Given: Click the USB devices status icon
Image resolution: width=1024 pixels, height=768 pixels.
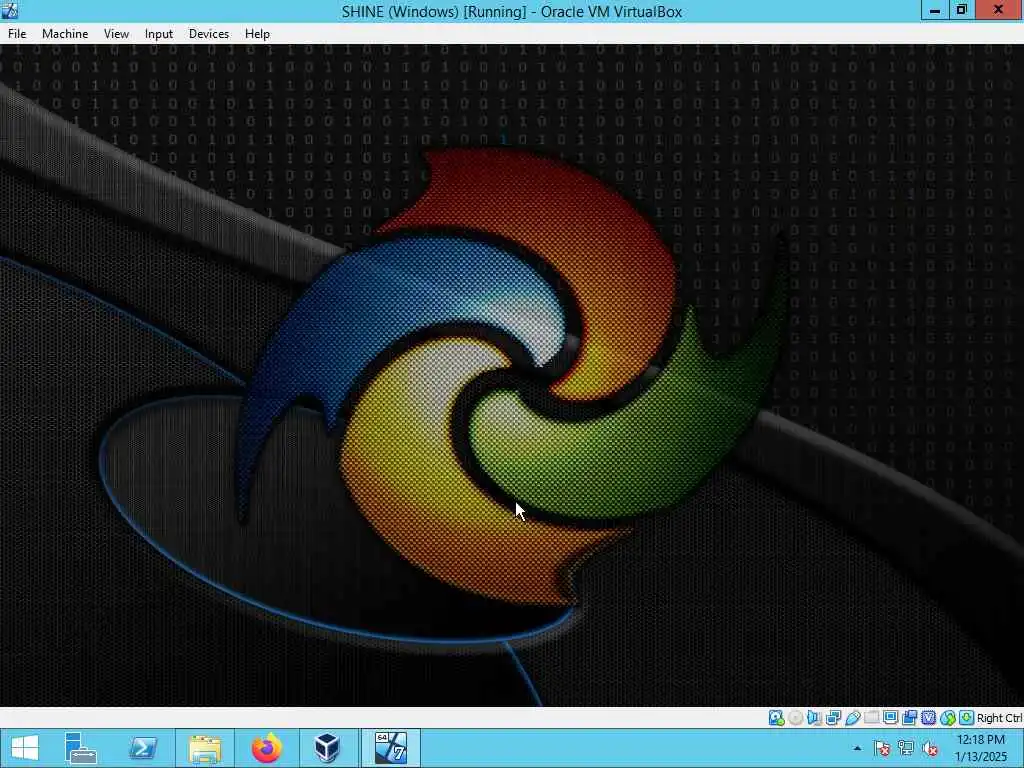Looking at the screenshot, I should click(852, 718).
